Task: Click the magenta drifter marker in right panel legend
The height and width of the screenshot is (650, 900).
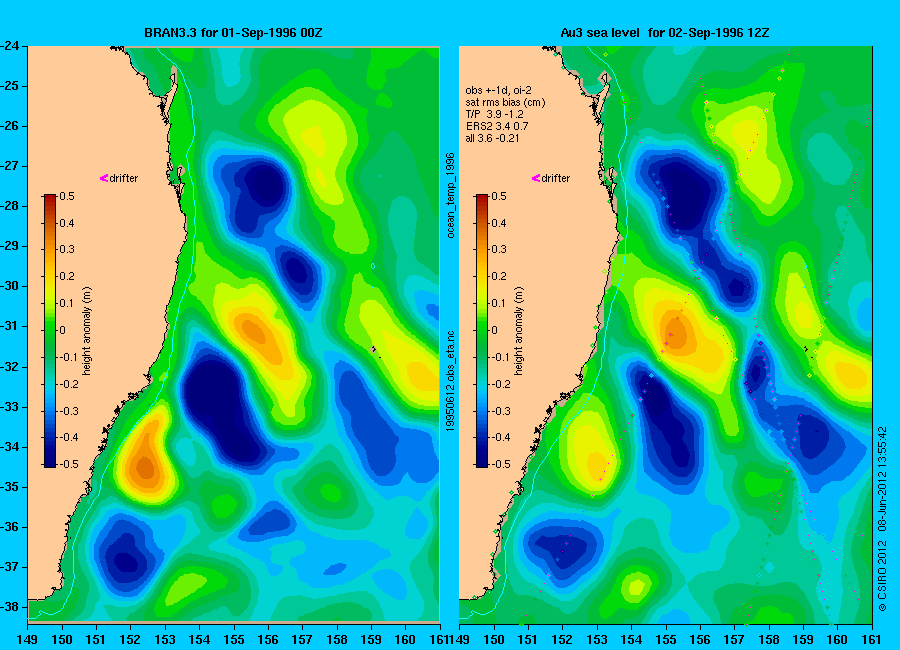Action: (536, 178)
